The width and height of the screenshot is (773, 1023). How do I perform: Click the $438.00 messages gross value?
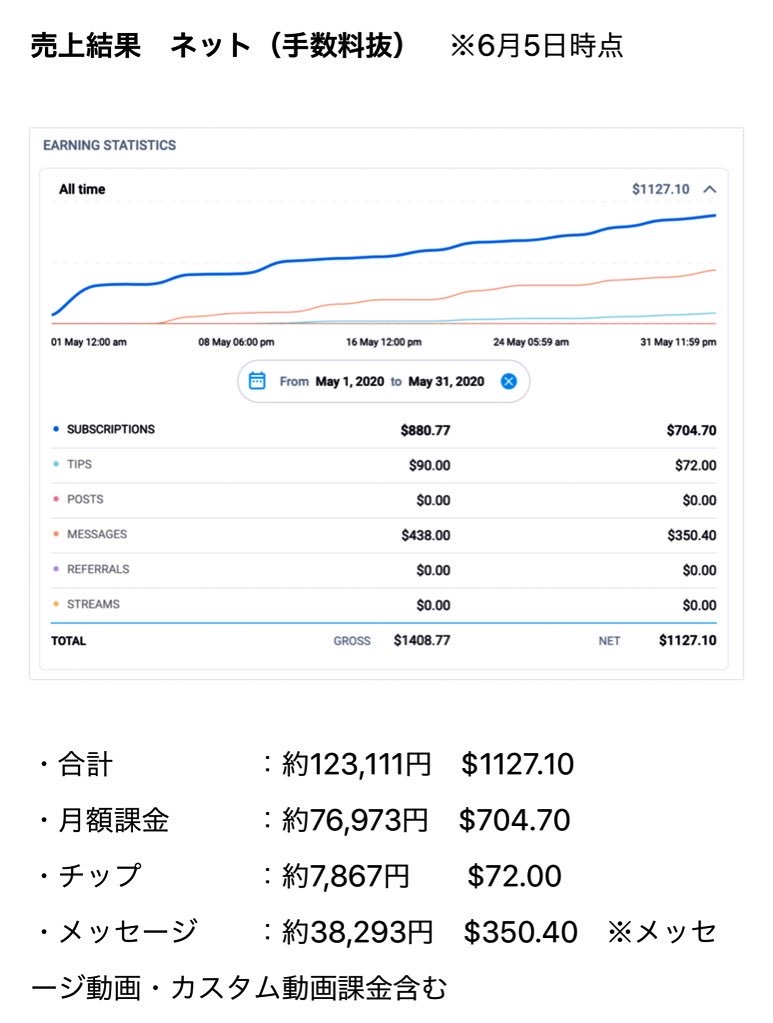click(x=425, y=536)
